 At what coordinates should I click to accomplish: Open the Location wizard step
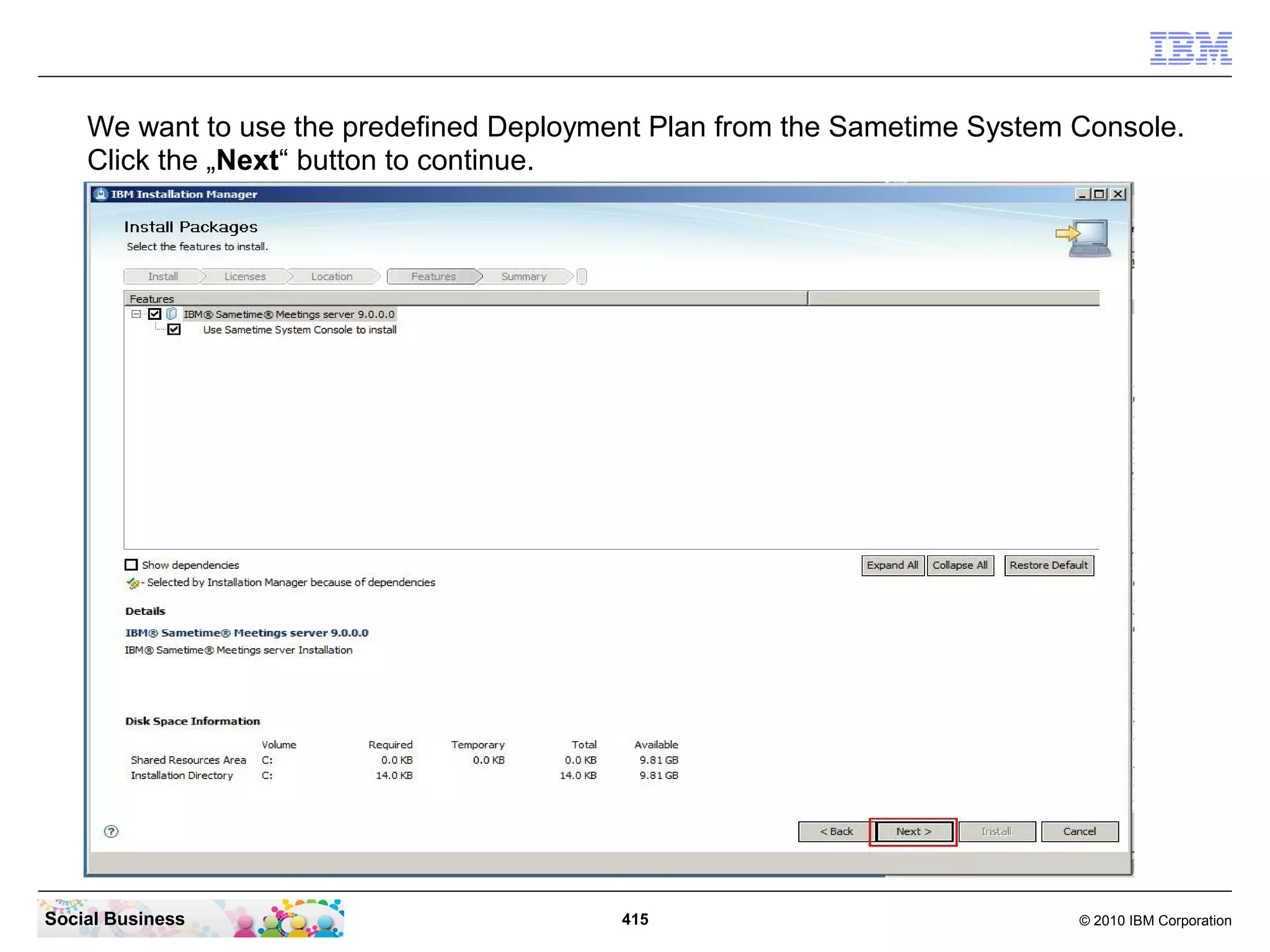click(x=332, y=276)
